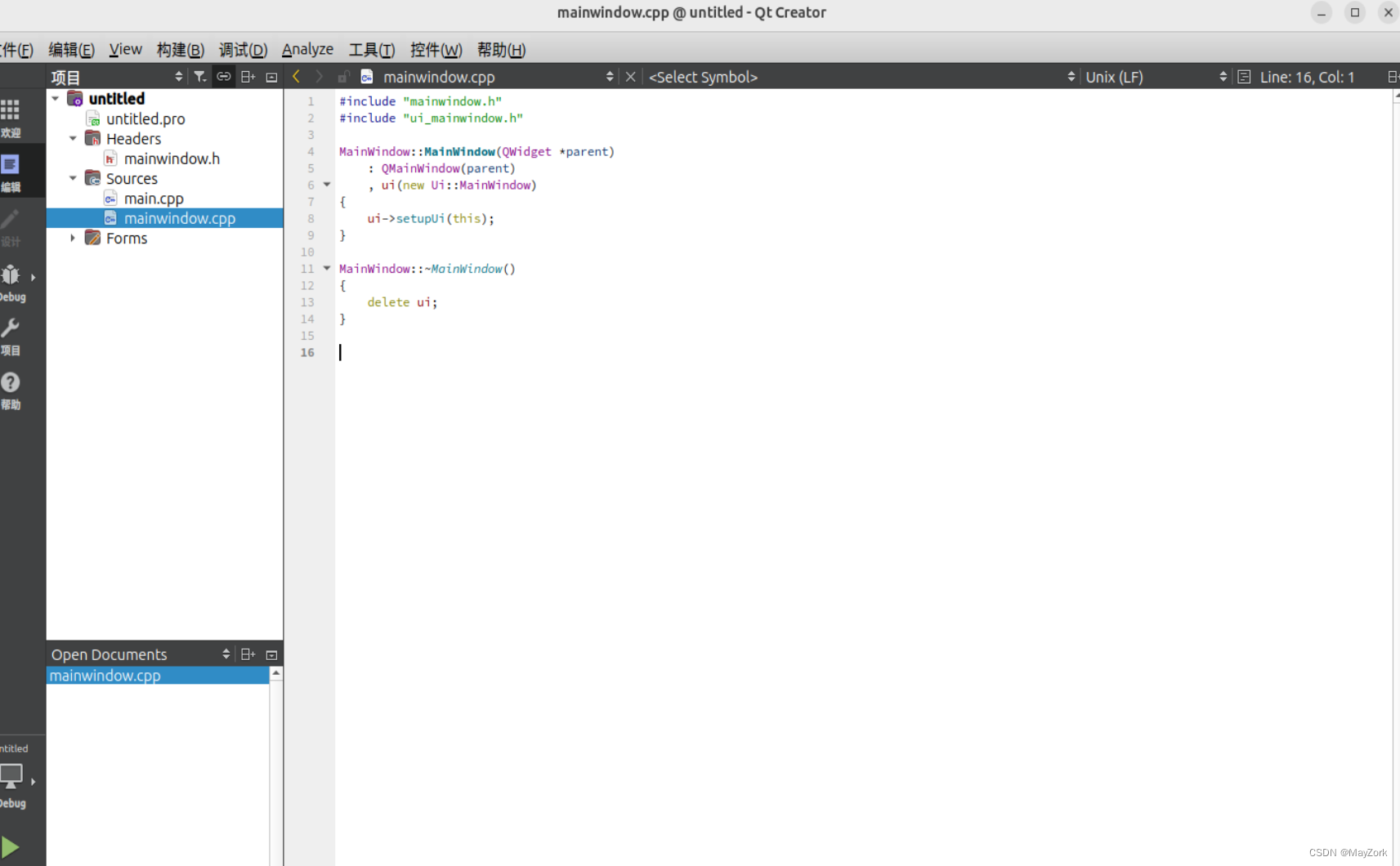Go back in editor navigation history
The image size is (1400, 866).
click(x=296, y=77)
